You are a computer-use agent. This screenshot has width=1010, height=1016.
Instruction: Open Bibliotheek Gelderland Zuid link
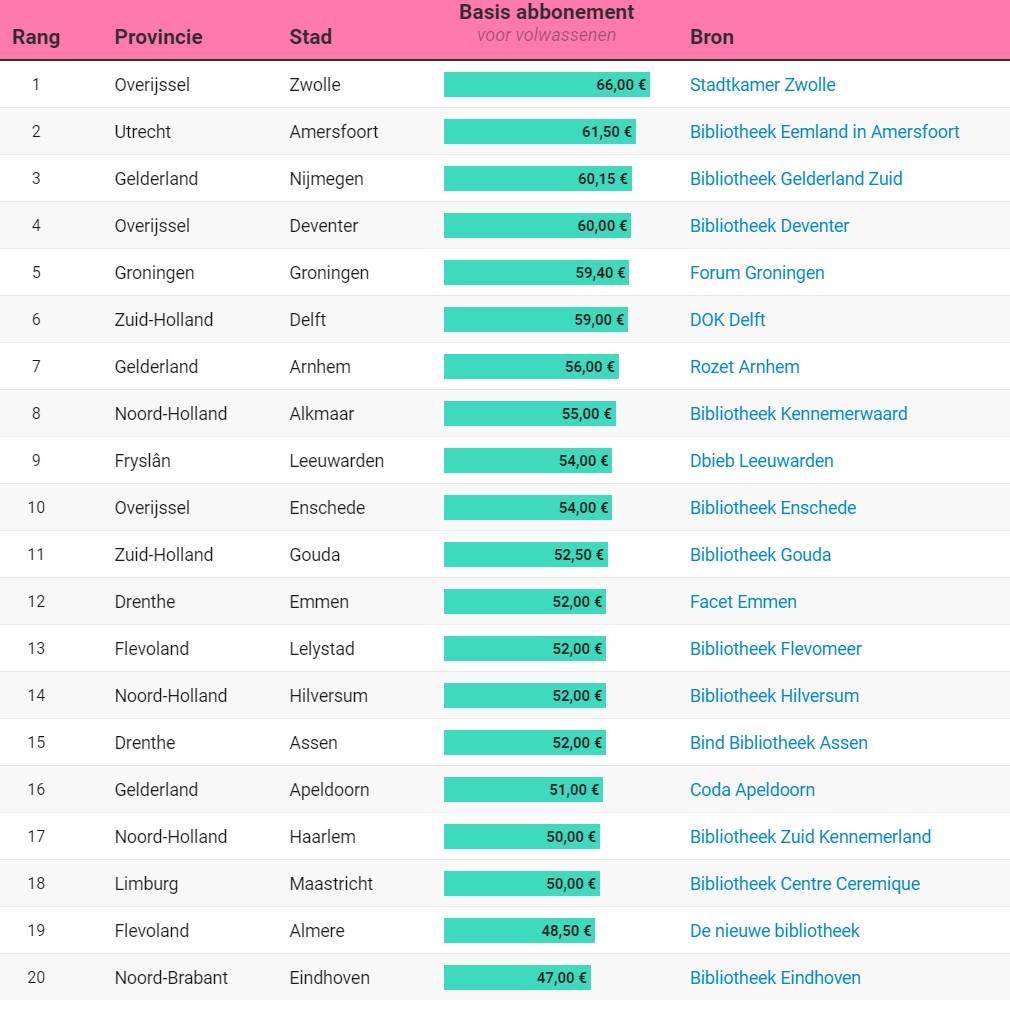point(796,179)
